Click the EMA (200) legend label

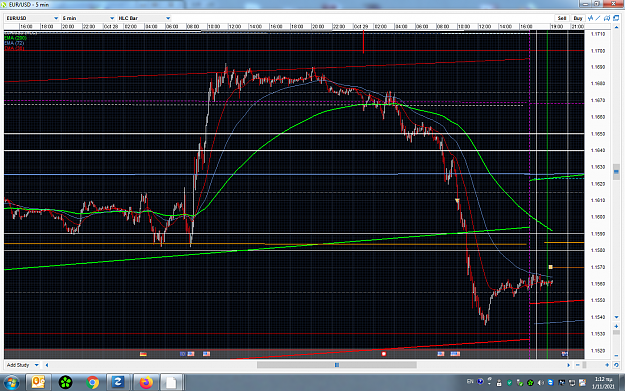pos(16,38)
